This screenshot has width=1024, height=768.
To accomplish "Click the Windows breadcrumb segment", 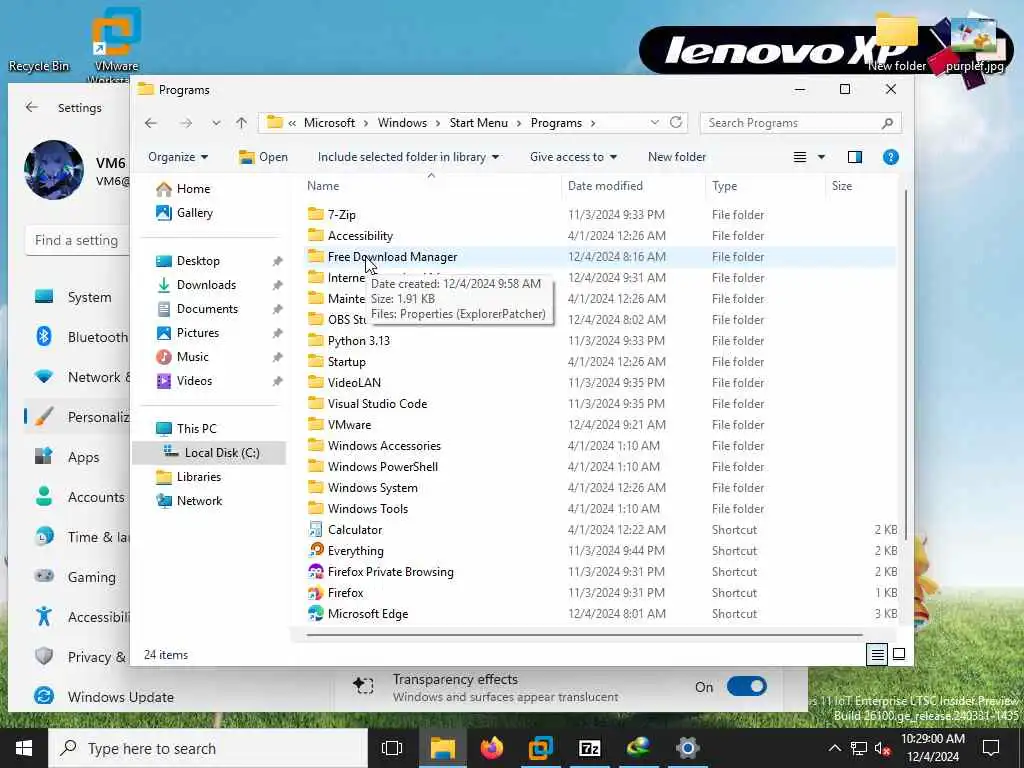I will (x=402, y=123).
